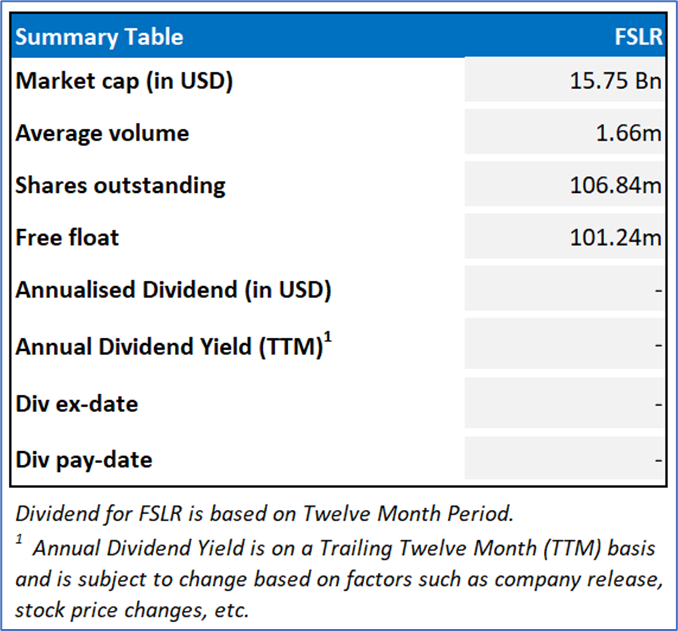Click the Div pay-date row label
The height and width of the screenshot is (631, 678).
click(84, 460)
